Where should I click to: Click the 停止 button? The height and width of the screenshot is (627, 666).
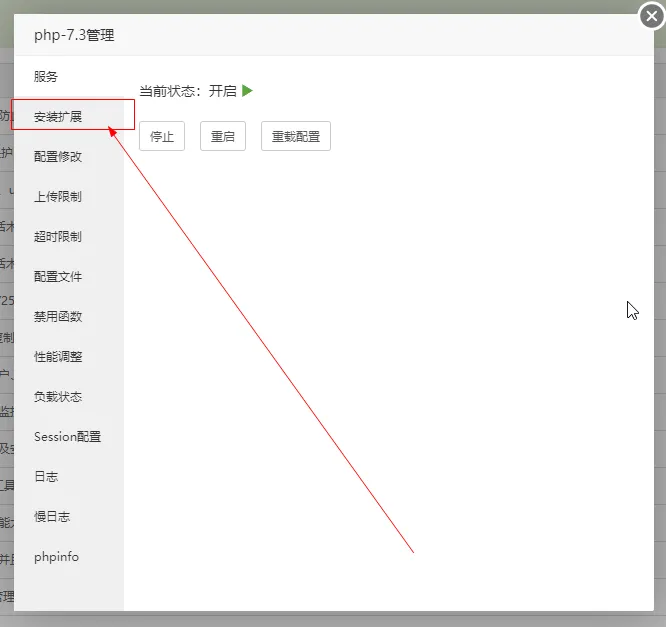(162, 136)
